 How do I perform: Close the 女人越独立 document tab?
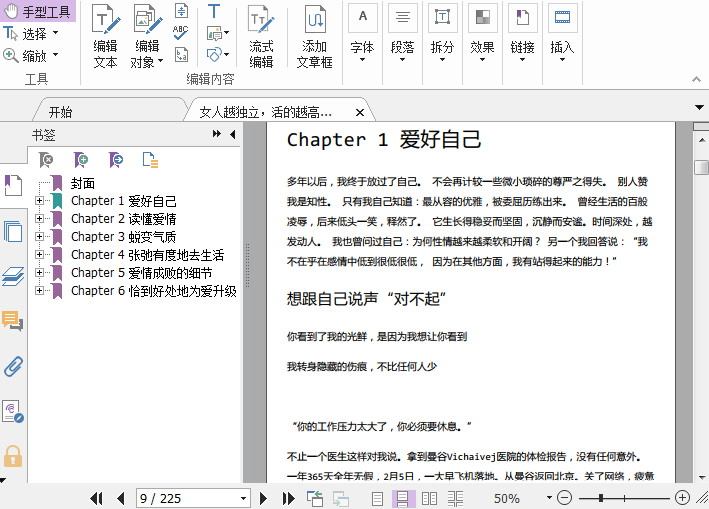[360, 112]
